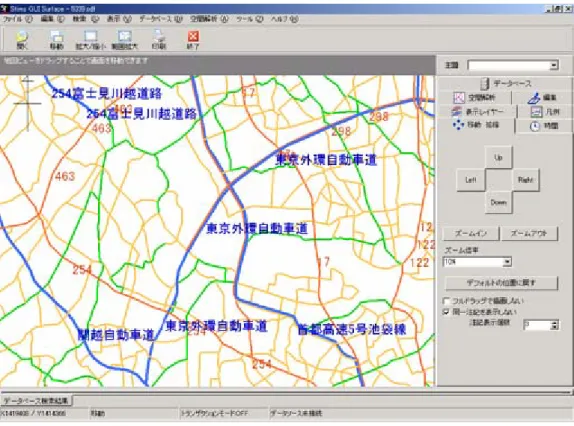Expand the 主題 dropdown

click(554, 66)
